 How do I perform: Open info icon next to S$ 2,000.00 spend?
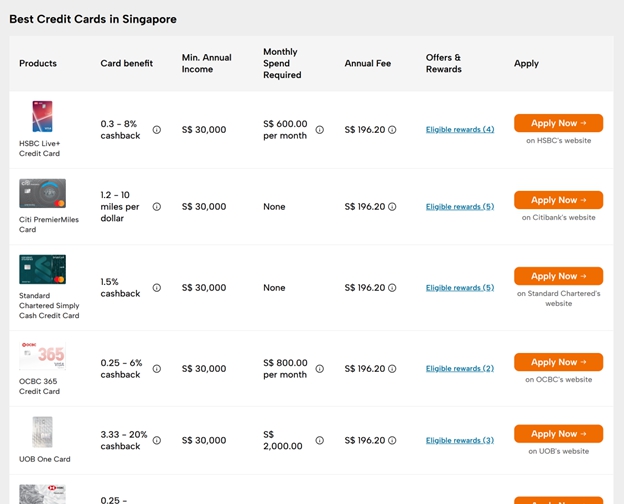click(320, 440)
